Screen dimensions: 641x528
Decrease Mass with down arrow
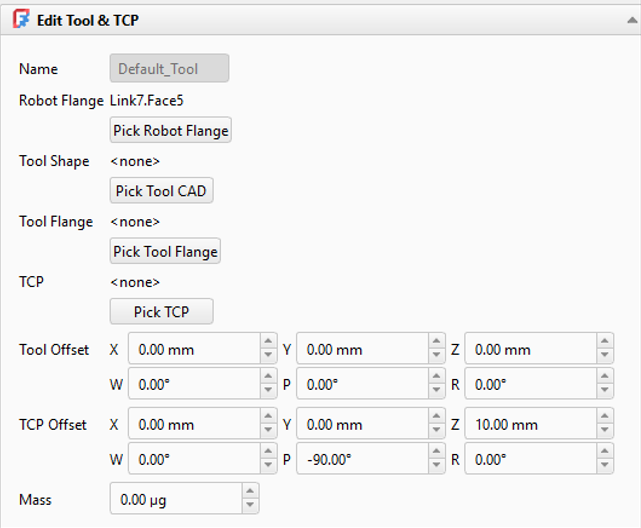click(x=250, y=505)
